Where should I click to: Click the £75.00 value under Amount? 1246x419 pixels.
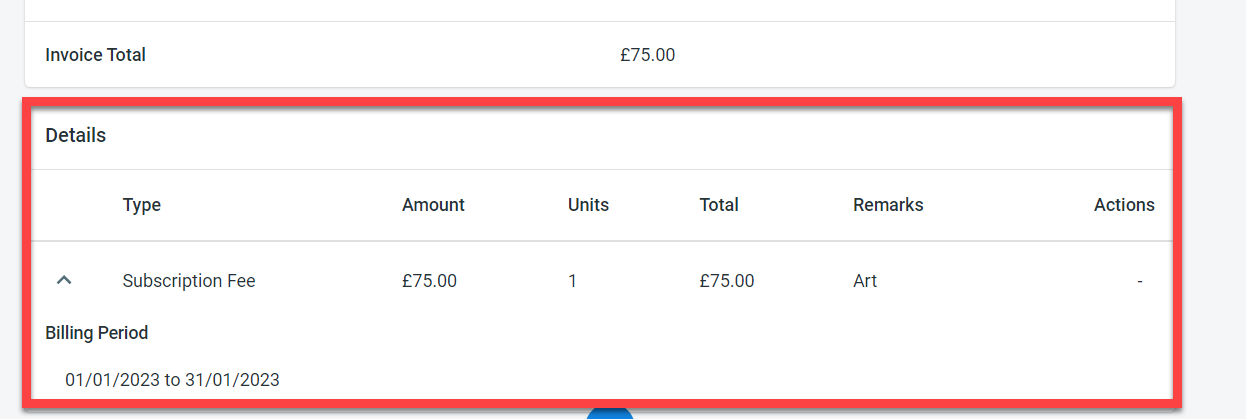(x=429, y=281)
